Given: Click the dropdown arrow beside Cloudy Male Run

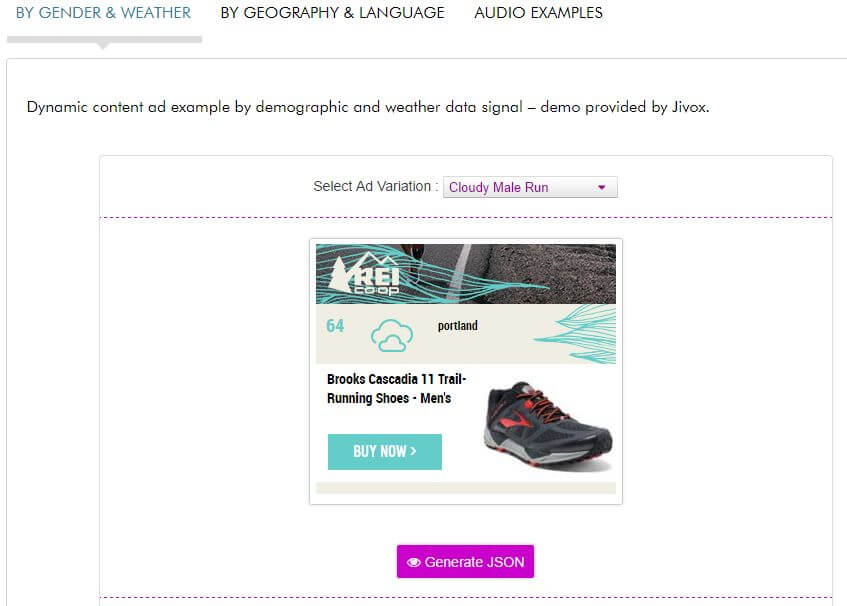Looking at the screenshot, I should (602, 187).
